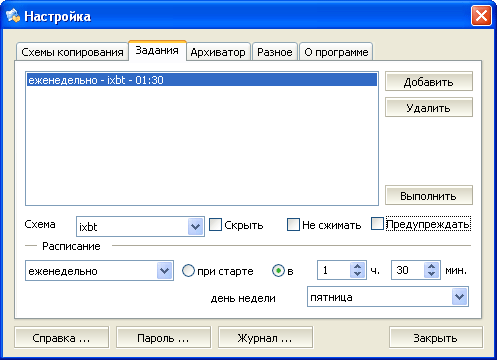497x360 pixels.
Task: Select the Задания tab
Action: (157, 51)
